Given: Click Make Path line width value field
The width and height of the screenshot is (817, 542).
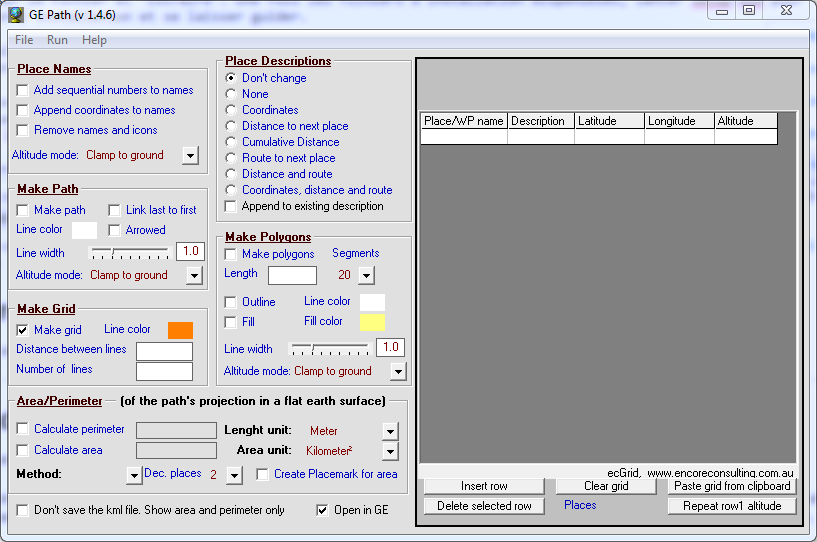Looking at the screenshot, I should pos(191,251).
